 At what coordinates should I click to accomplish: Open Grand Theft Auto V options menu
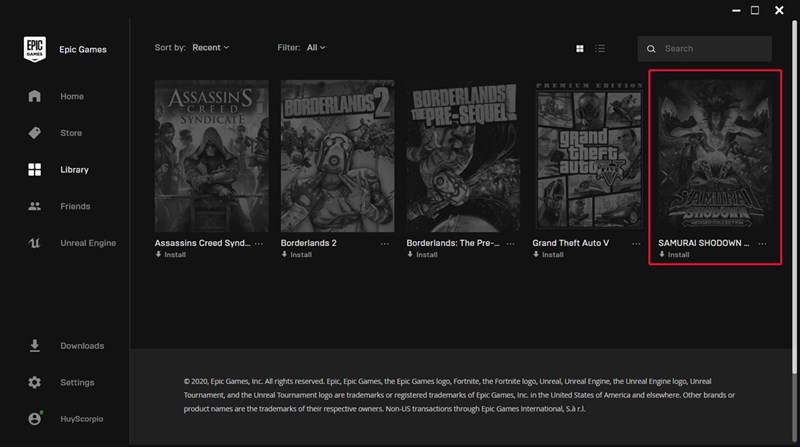[x=637, y=243]
